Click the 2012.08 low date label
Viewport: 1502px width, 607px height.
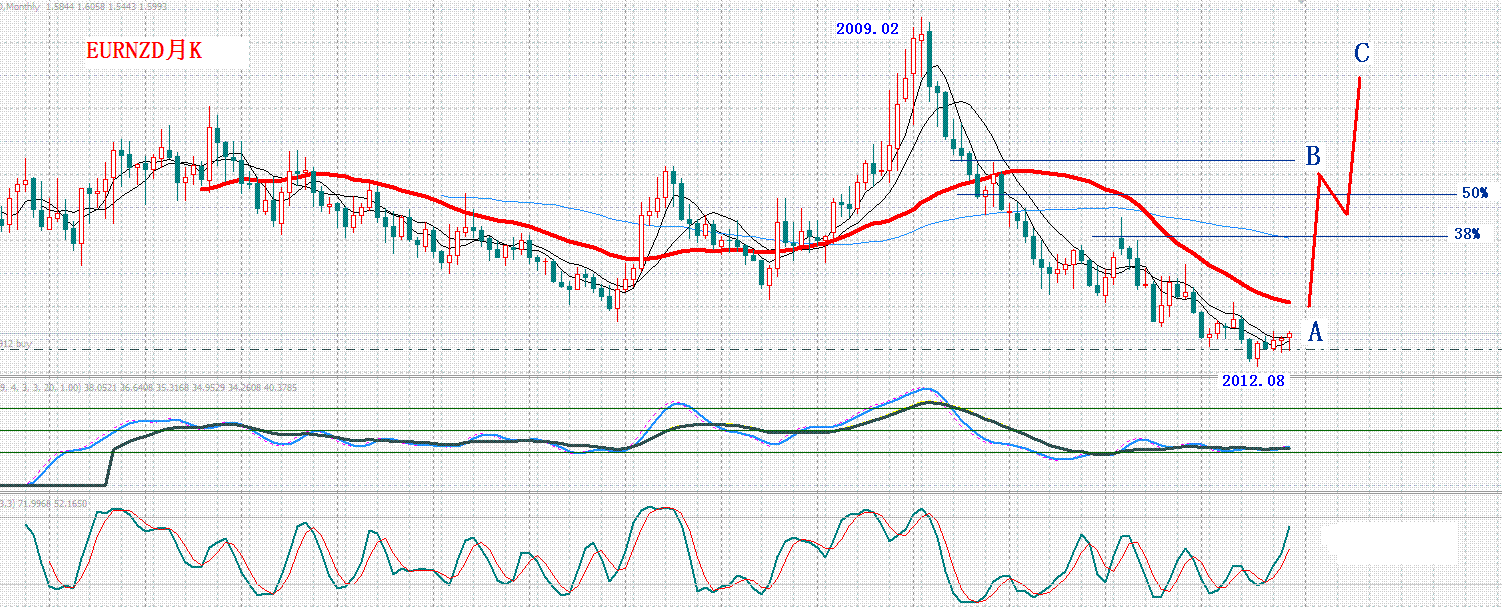[x=1253, y=381]
